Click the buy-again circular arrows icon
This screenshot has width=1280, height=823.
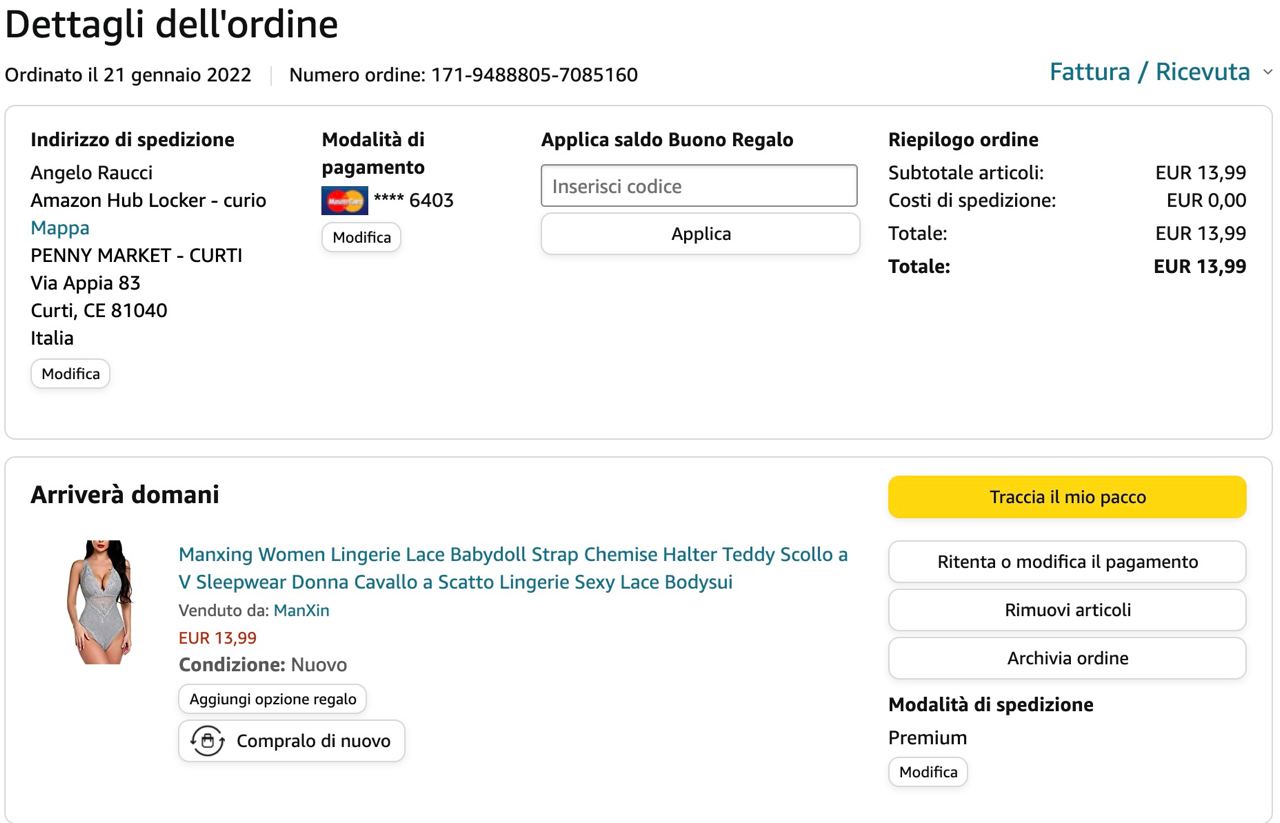click(x=207, y=741)
